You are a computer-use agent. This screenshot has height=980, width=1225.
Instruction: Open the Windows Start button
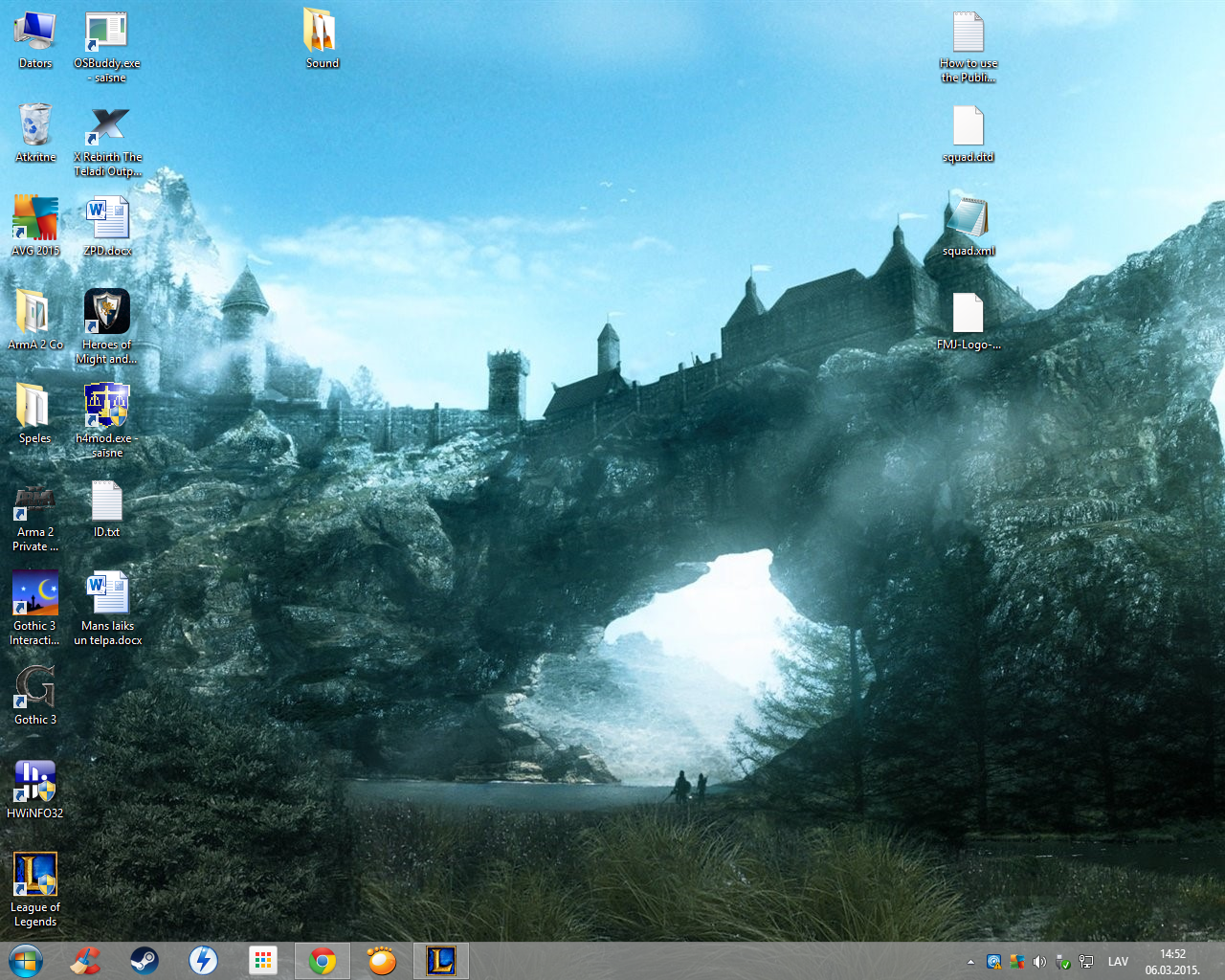[26, 961]
